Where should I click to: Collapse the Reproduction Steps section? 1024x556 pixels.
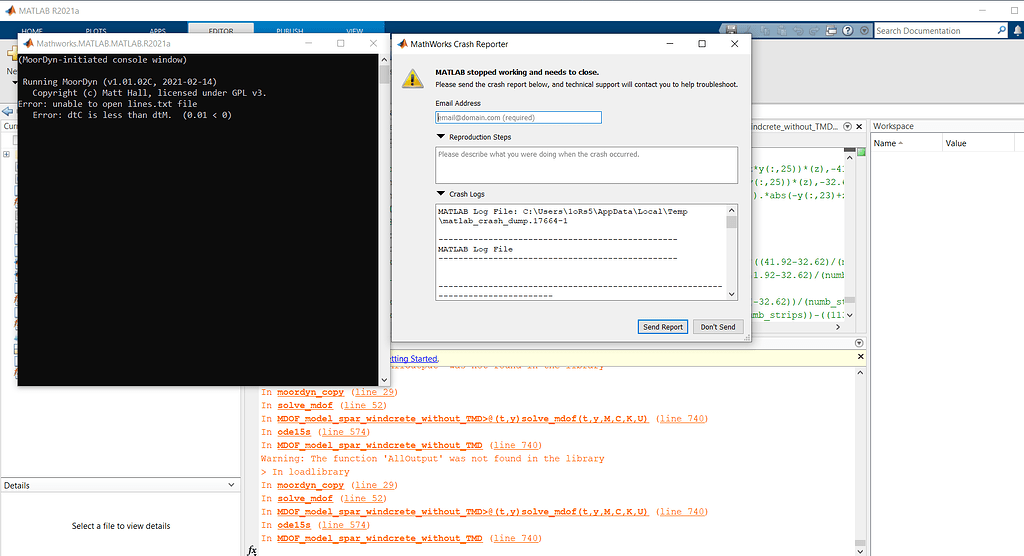441,137
